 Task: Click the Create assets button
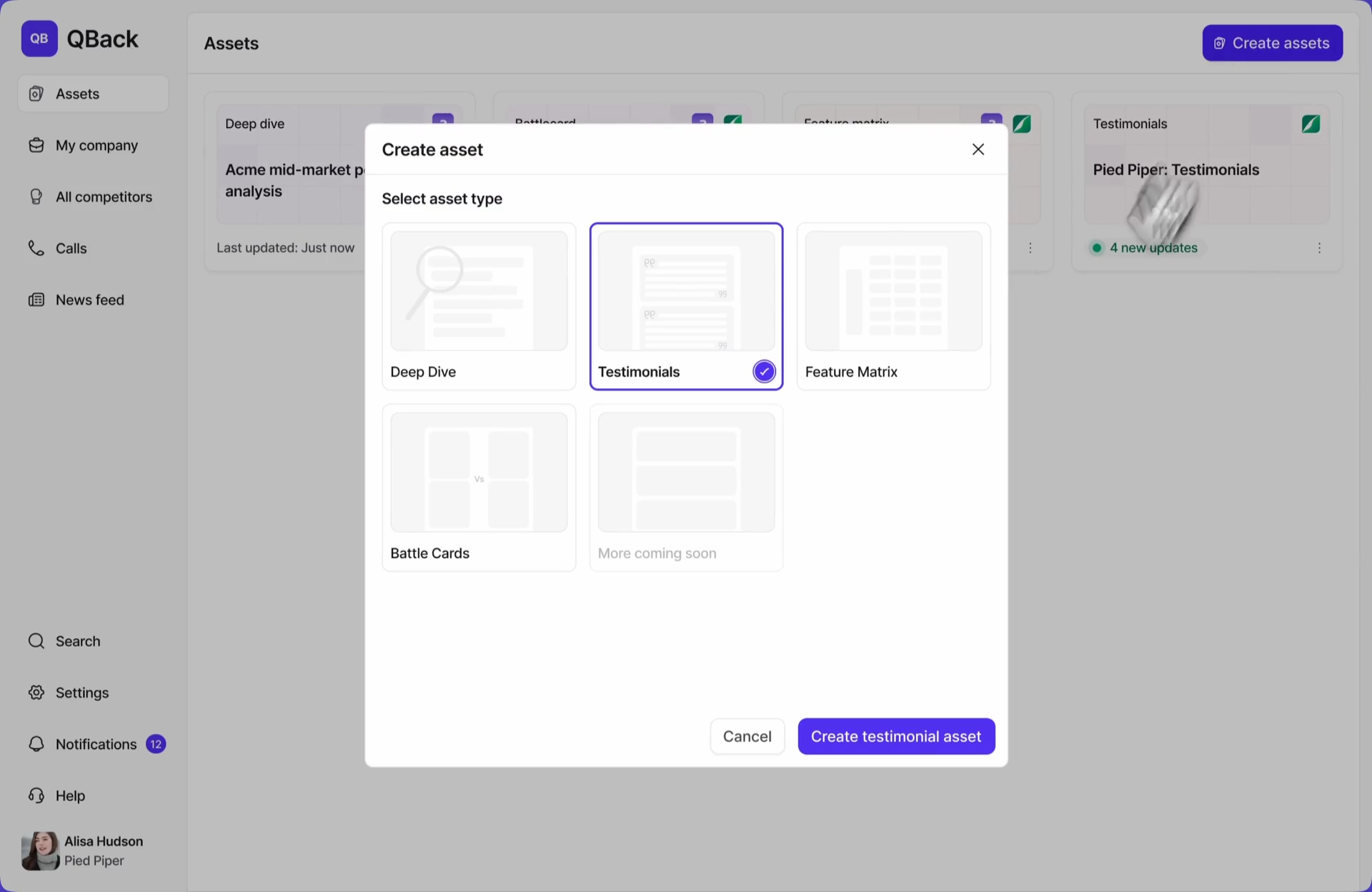tap(1272, 43)
